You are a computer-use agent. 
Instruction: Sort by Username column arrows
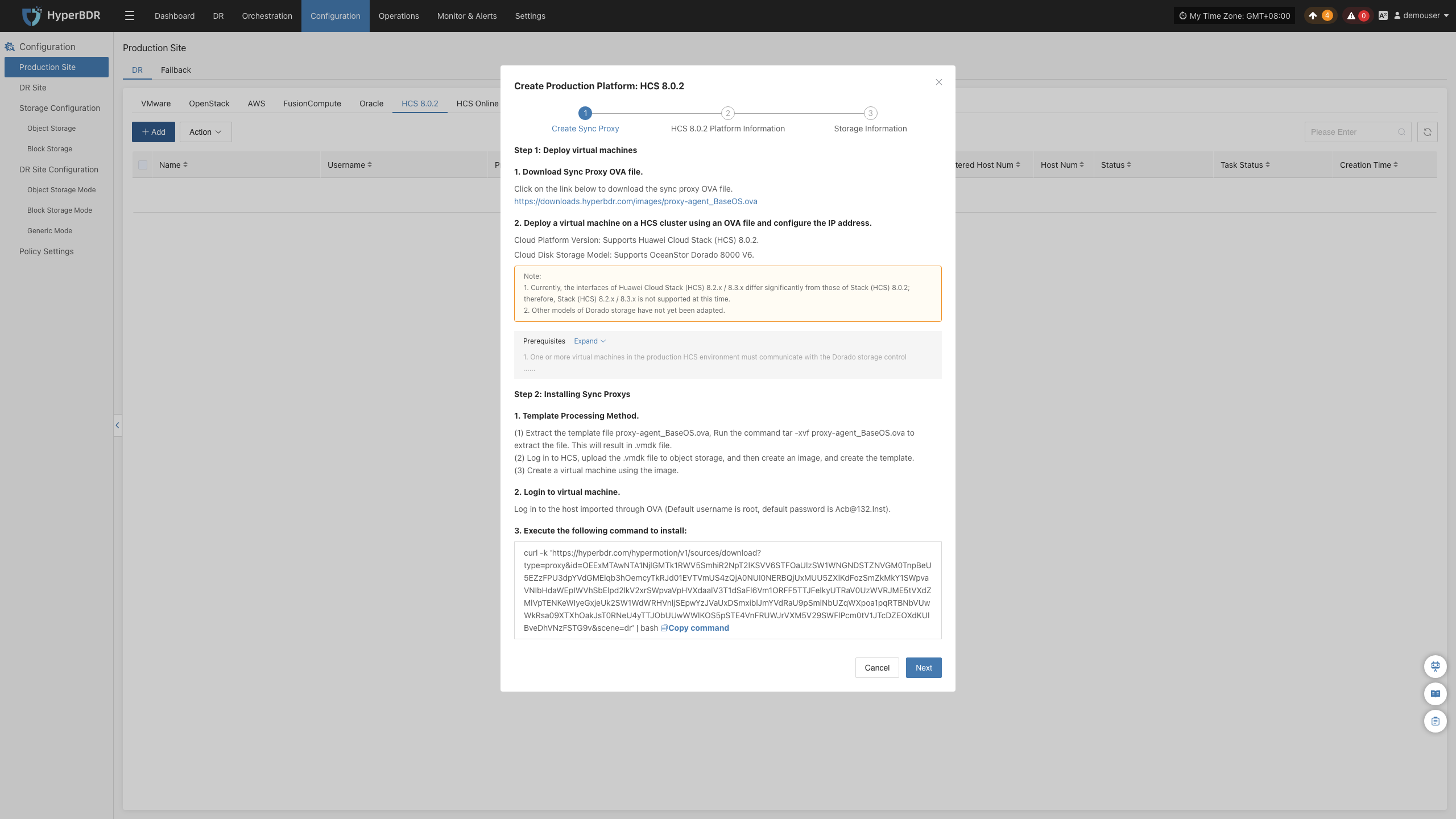pos(370,165)
